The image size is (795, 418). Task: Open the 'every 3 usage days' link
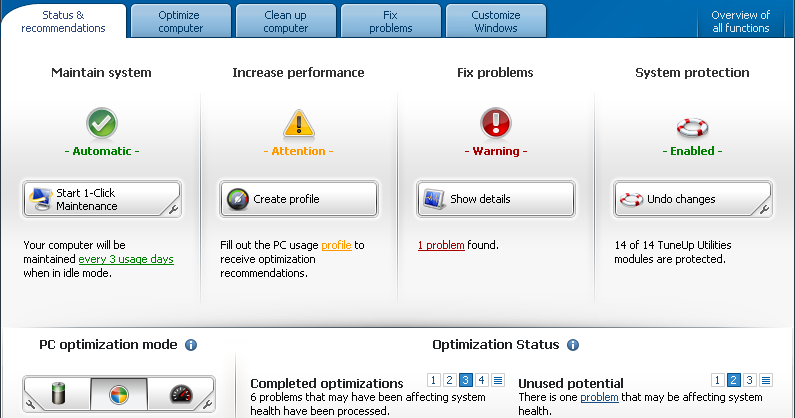coord(126,259)
